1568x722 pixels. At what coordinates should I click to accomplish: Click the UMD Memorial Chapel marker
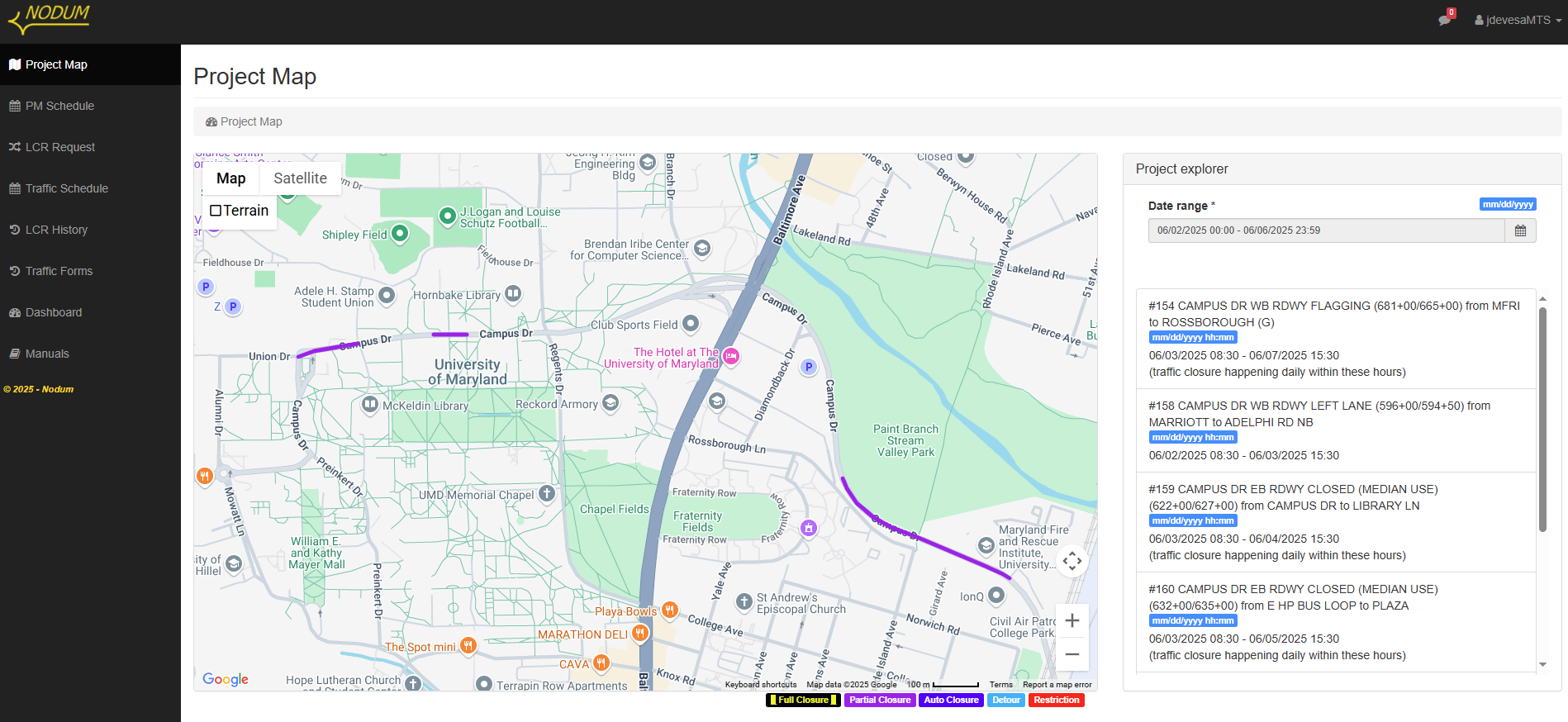[x=547, y=493]
